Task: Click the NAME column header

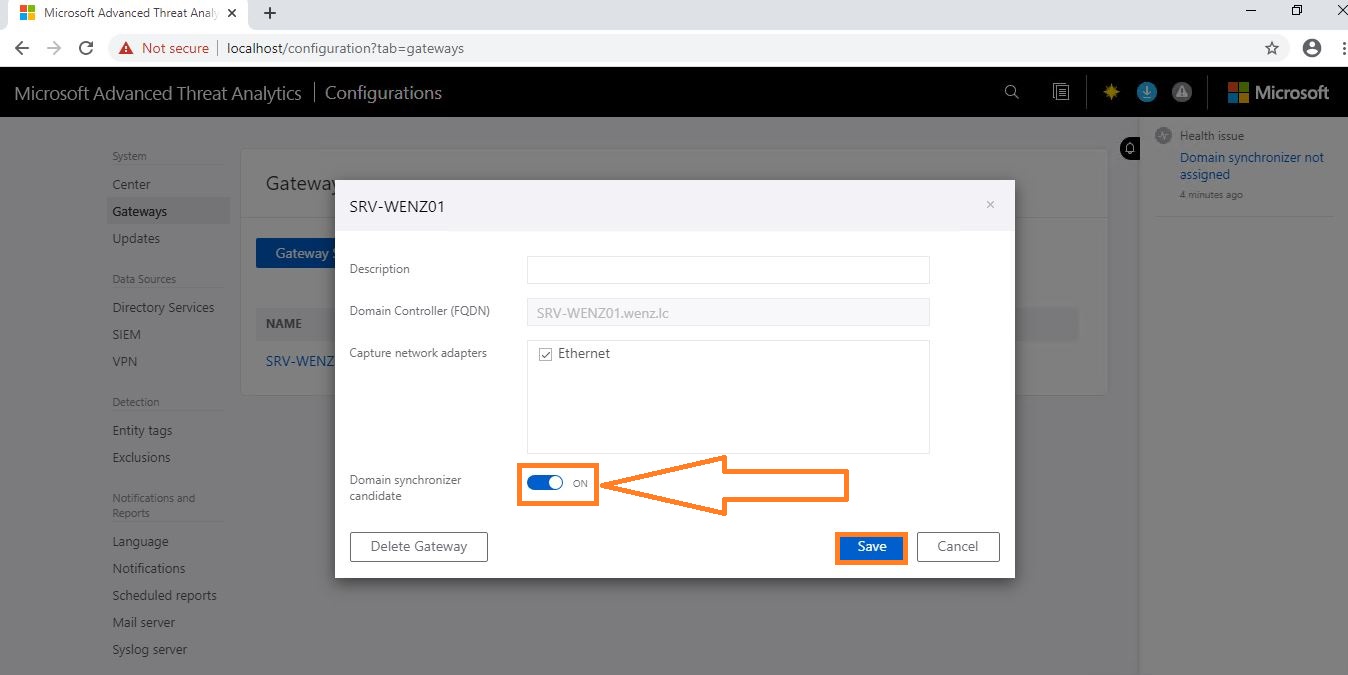Action: coord(284,324)
